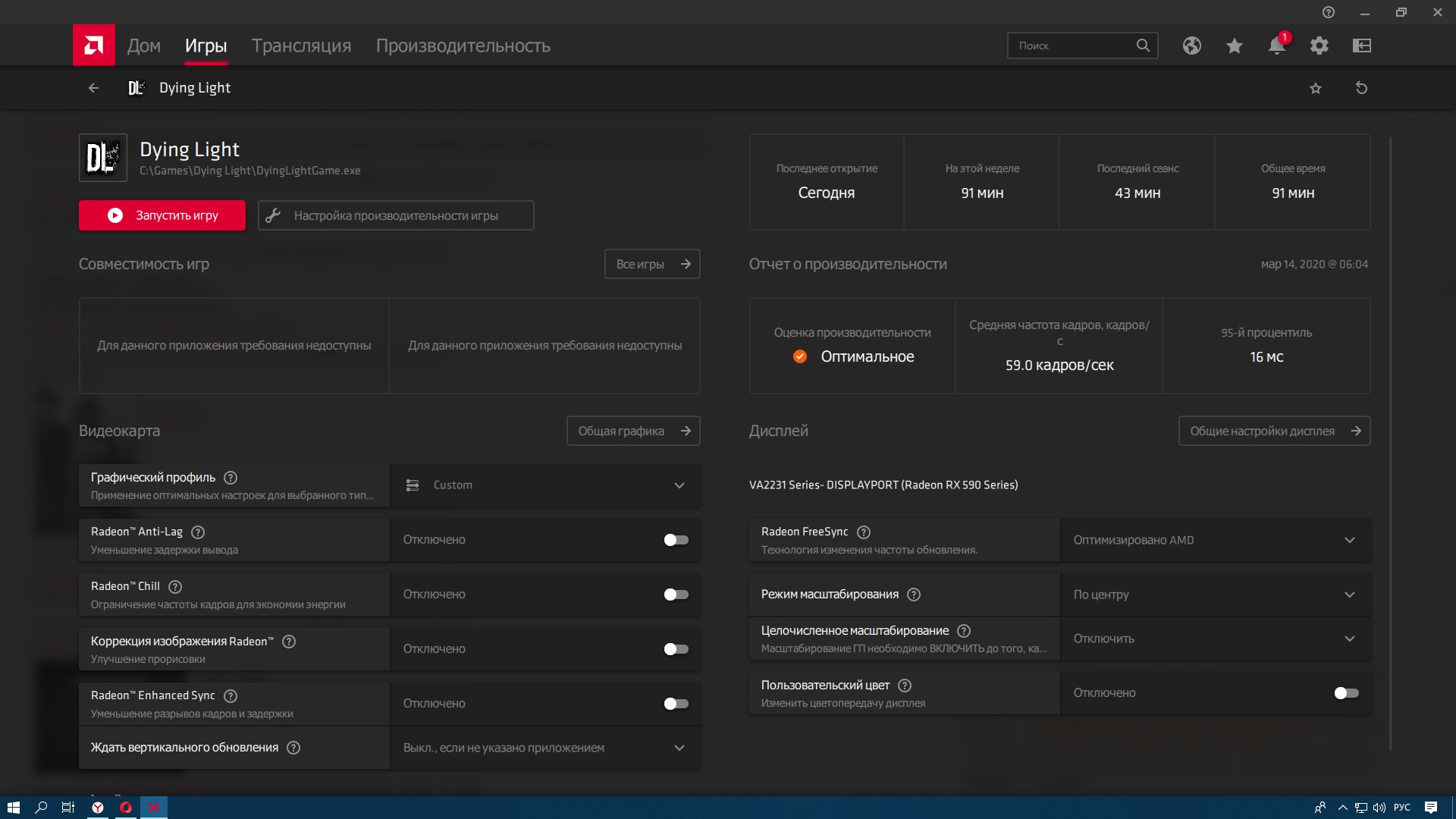Show help for Radeon Chill

tap(175, 587)
